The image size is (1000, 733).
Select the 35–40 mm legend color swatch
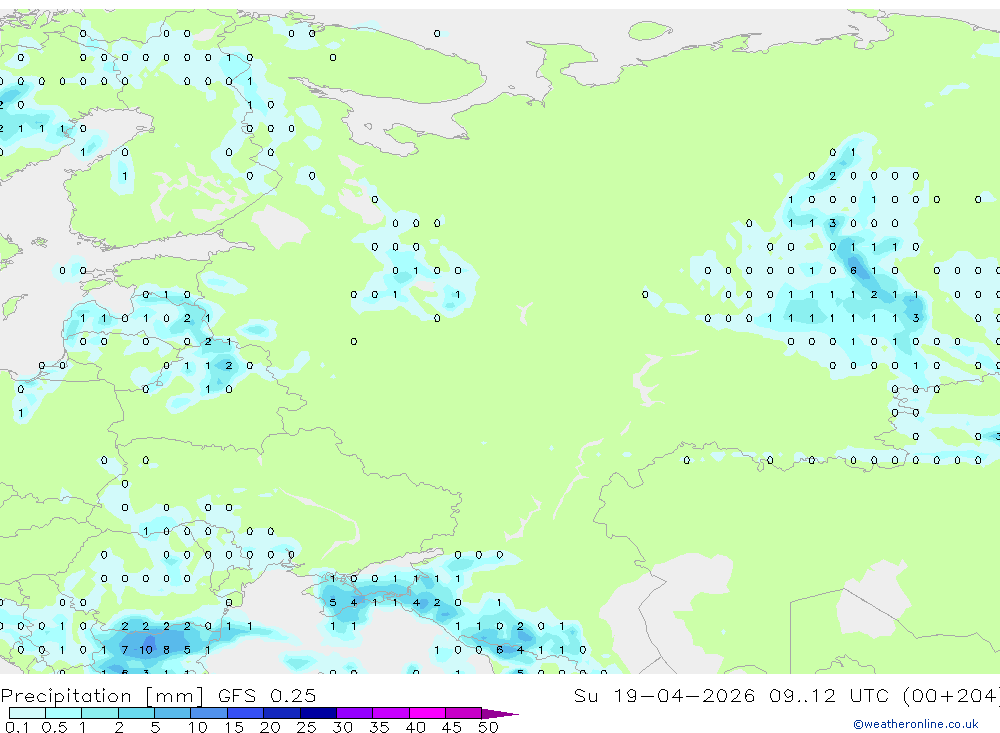391,713
